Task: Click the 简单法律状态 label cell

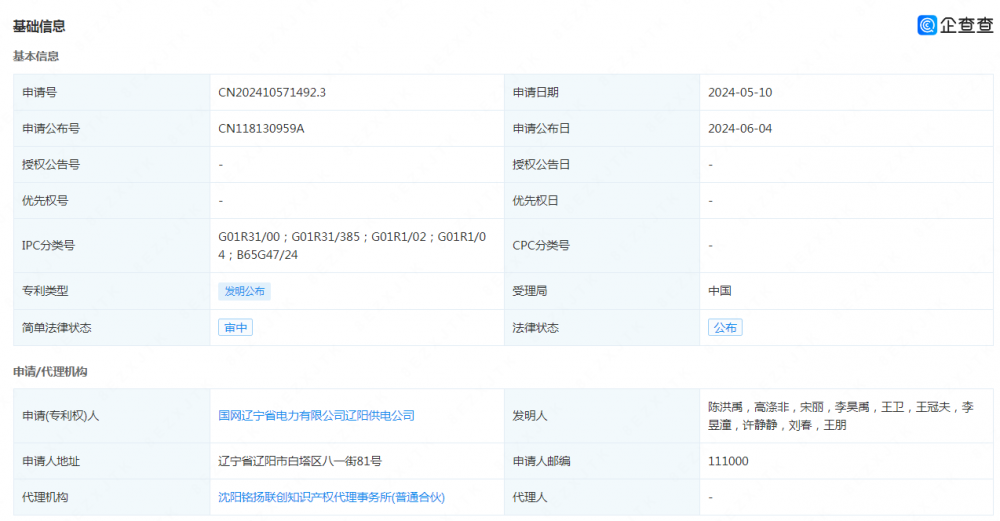Action: tap(112, 328)
